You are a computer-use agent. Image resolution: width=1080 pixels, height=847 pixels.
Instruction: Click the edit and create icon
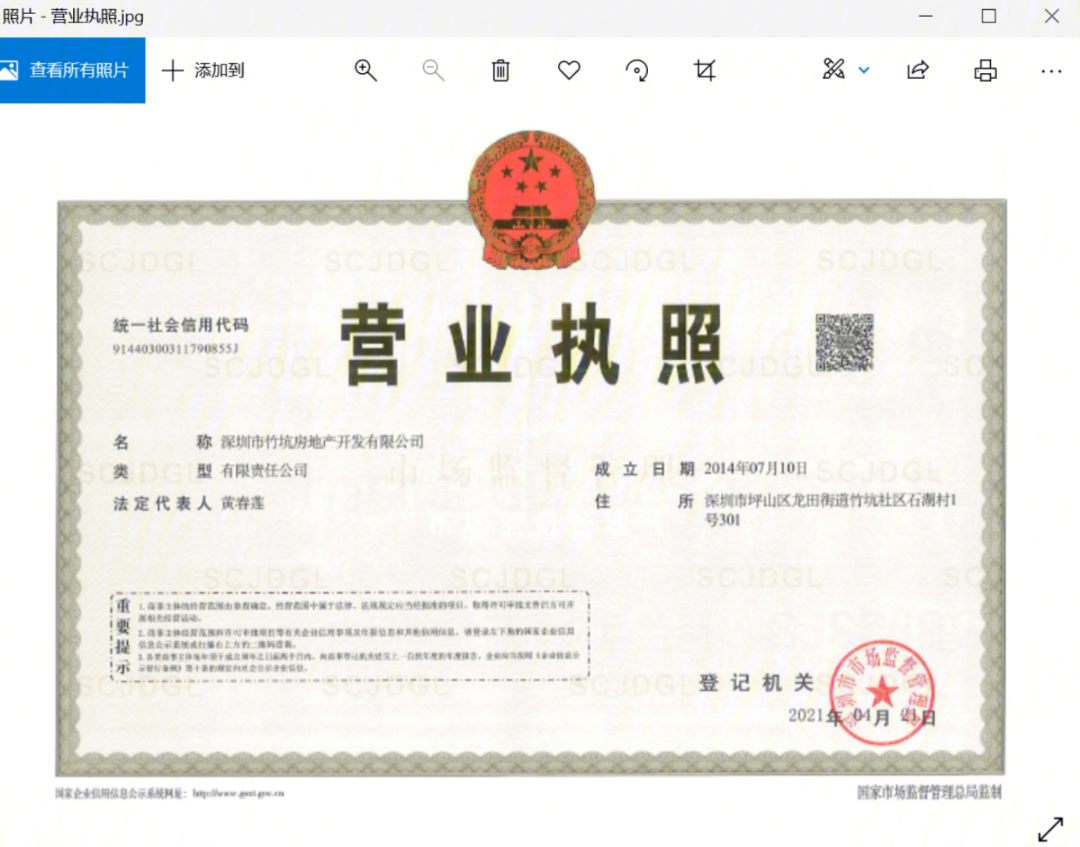[833, 70]
